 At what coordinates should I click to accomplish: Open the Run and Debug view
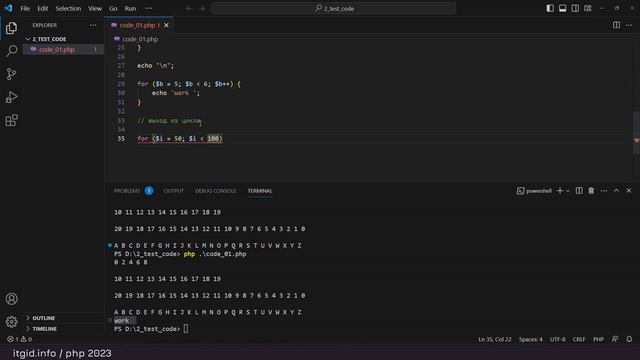11,97
